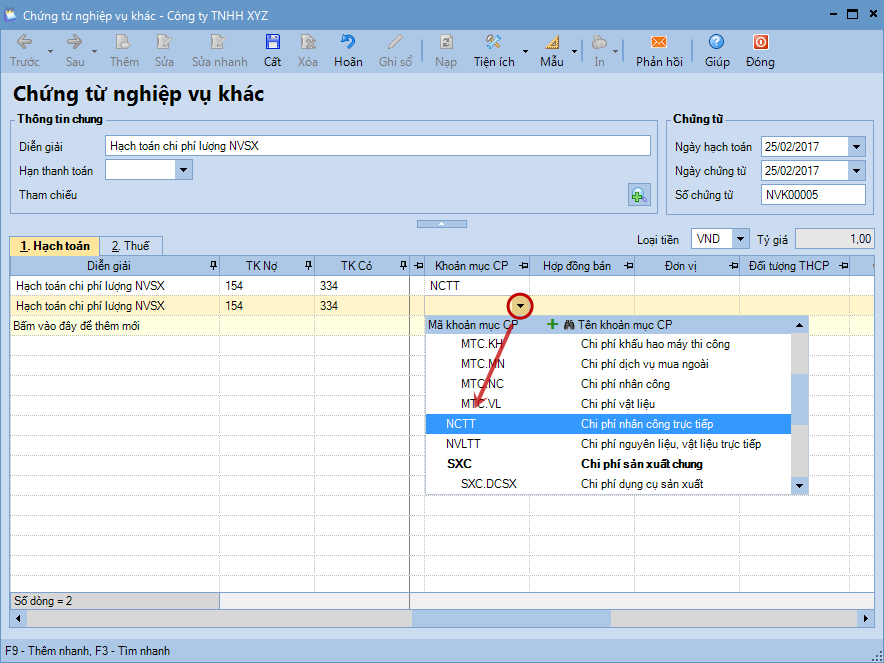
Task: Open Phản hồi feedback envelope
Action: click(x=658, y=43)
